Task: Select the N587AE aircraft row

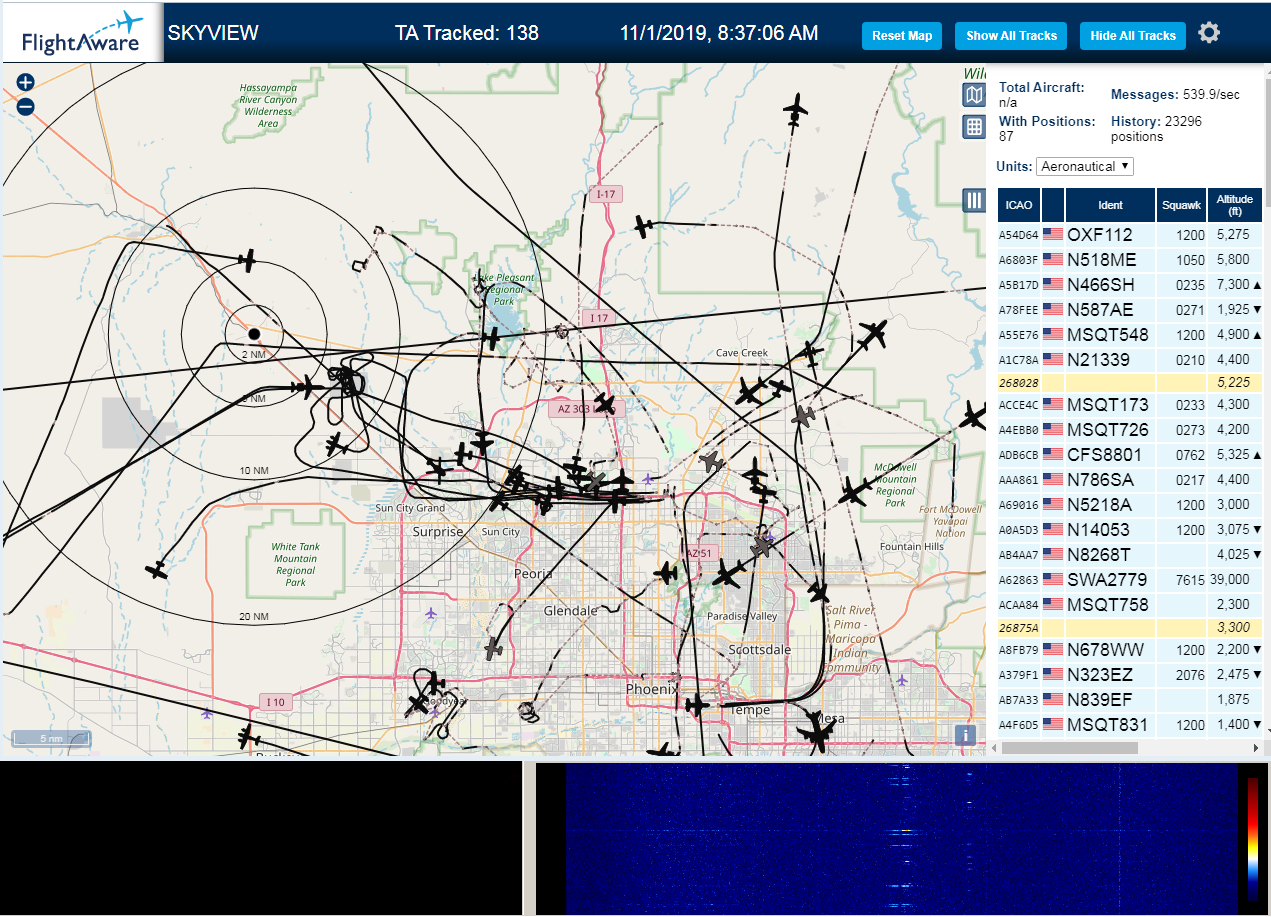Action: [x=1129, y=310]
